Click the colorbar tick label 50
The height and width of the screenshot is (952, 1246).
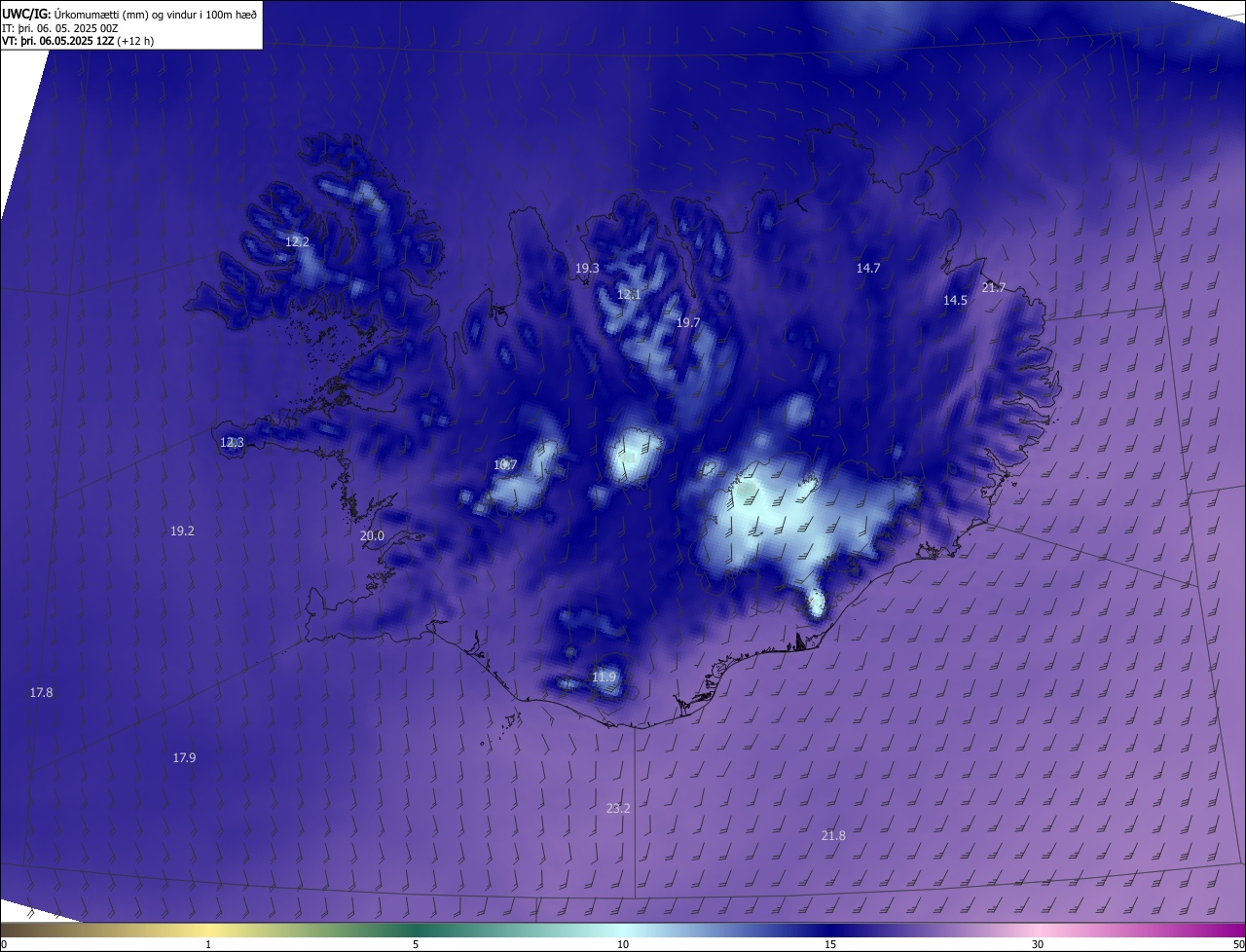pyautogui.click(x=1238, y=944)
